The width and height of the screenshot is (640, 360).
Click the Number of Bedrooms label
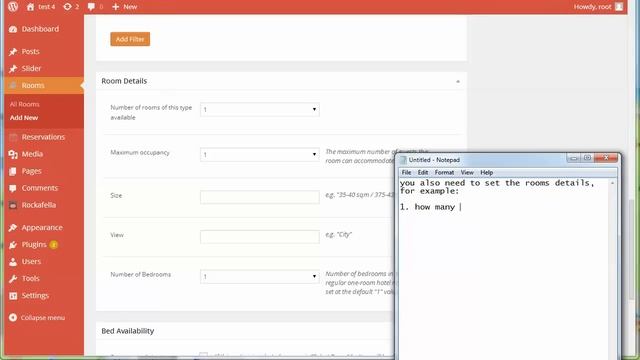pos(140,275)
